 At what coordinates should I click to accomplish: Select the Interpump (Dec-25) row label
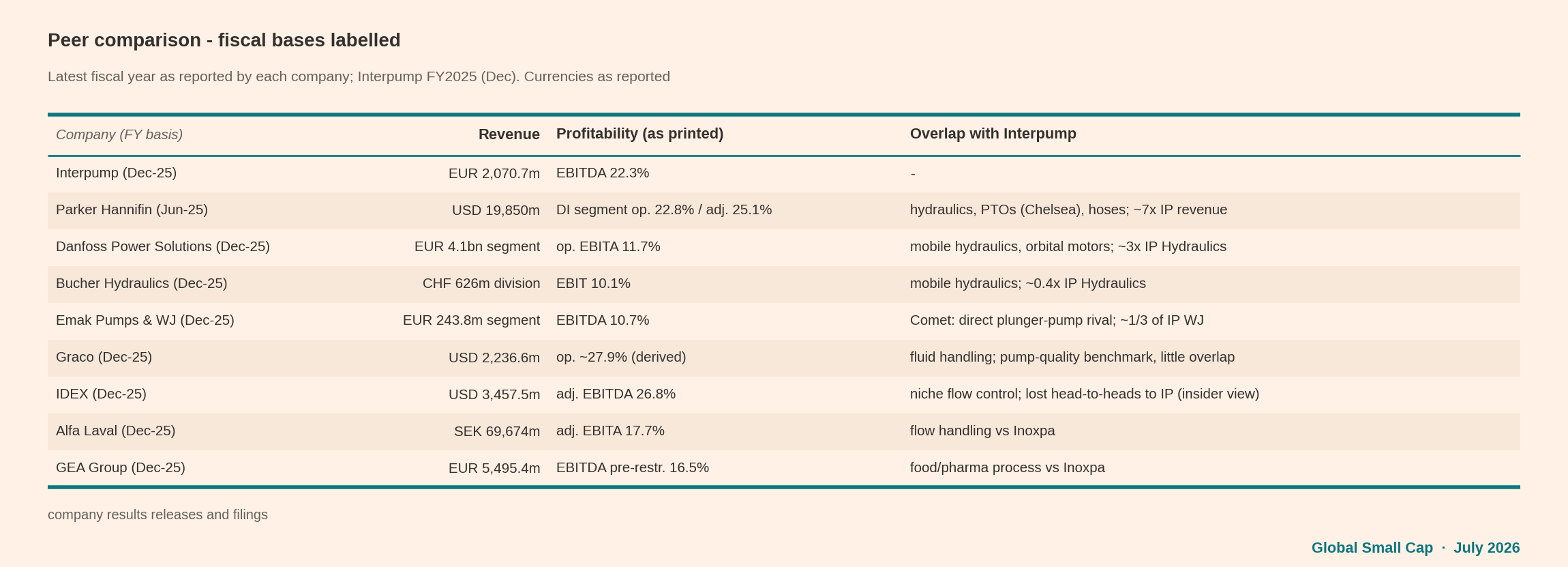pyautogui.click(x=116, y=173)
